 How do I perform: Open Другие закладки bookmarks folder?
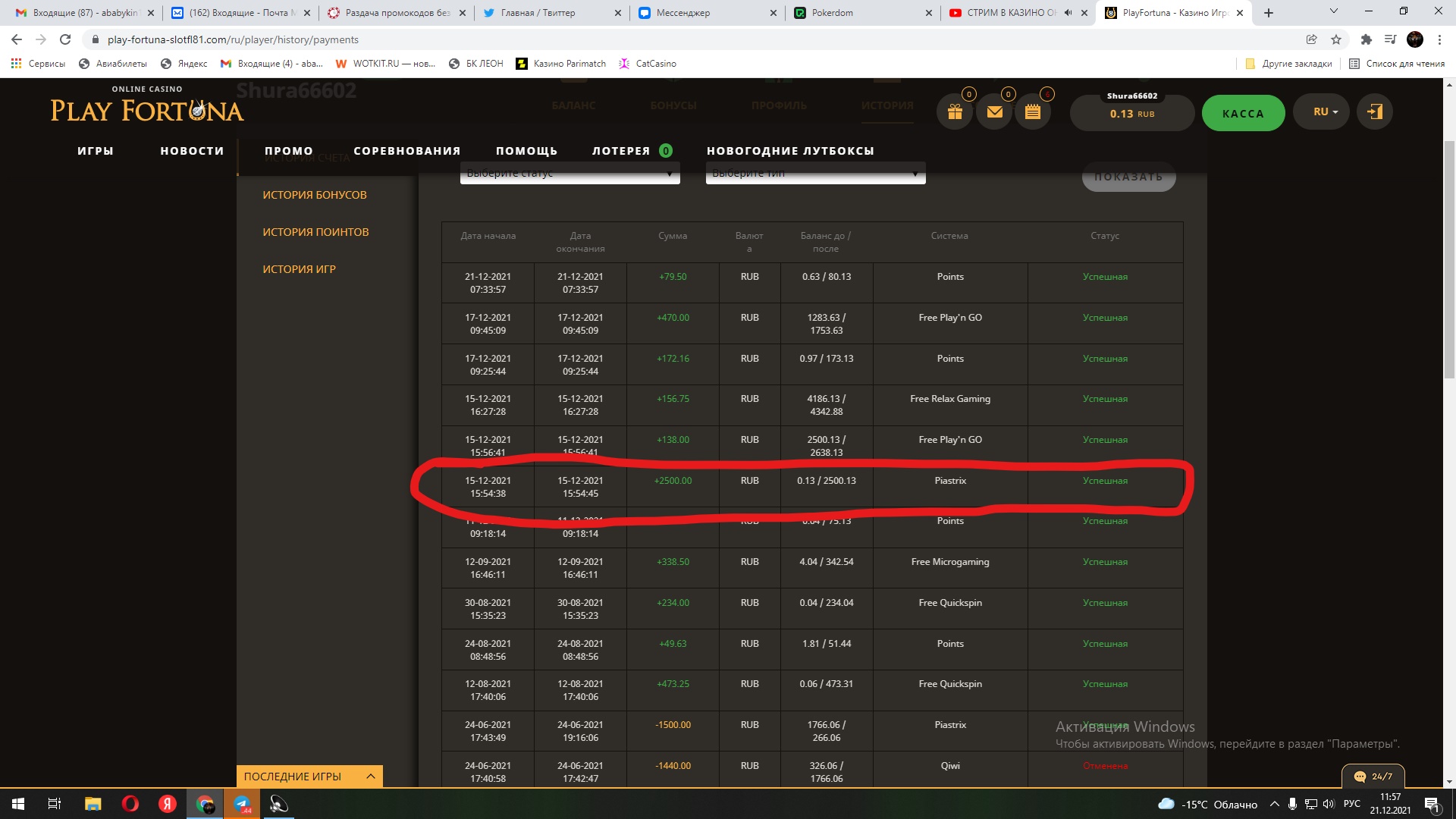click(1288, 64)
